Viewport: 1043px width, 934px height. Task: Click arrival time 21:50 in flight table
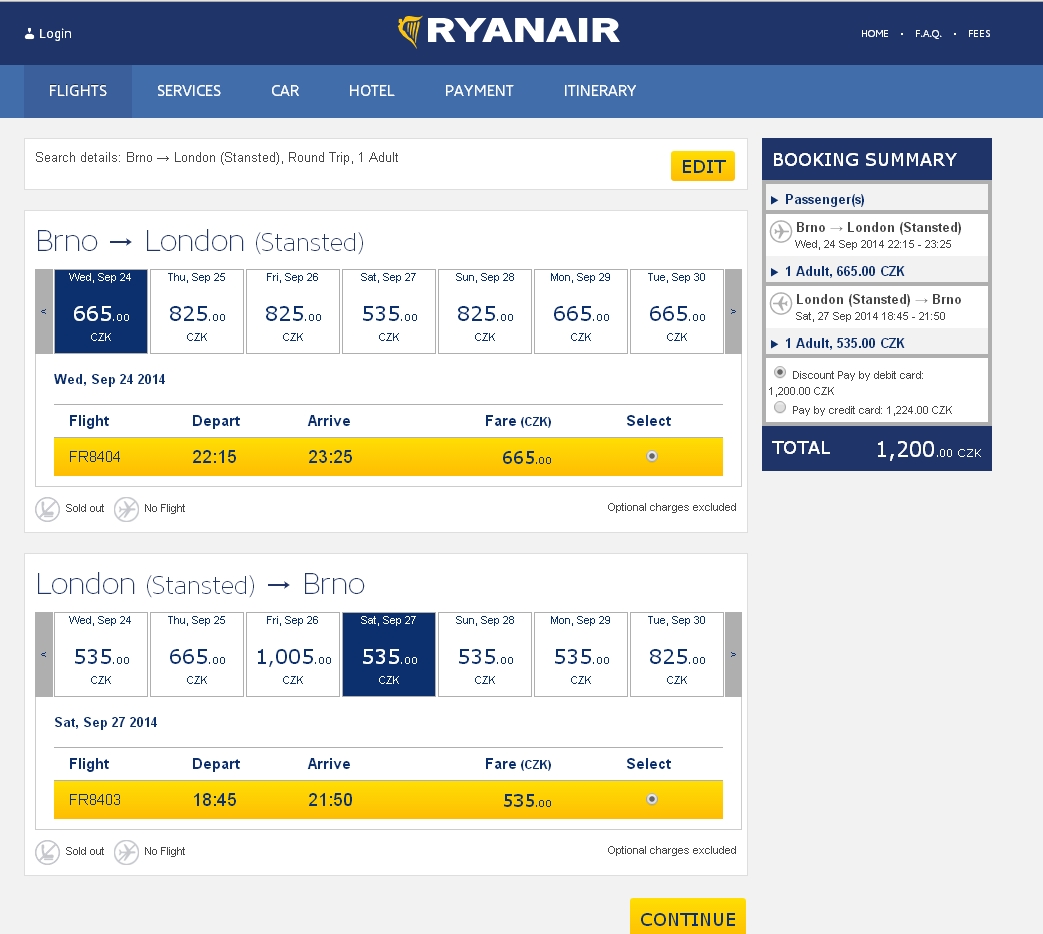(330, 800)
